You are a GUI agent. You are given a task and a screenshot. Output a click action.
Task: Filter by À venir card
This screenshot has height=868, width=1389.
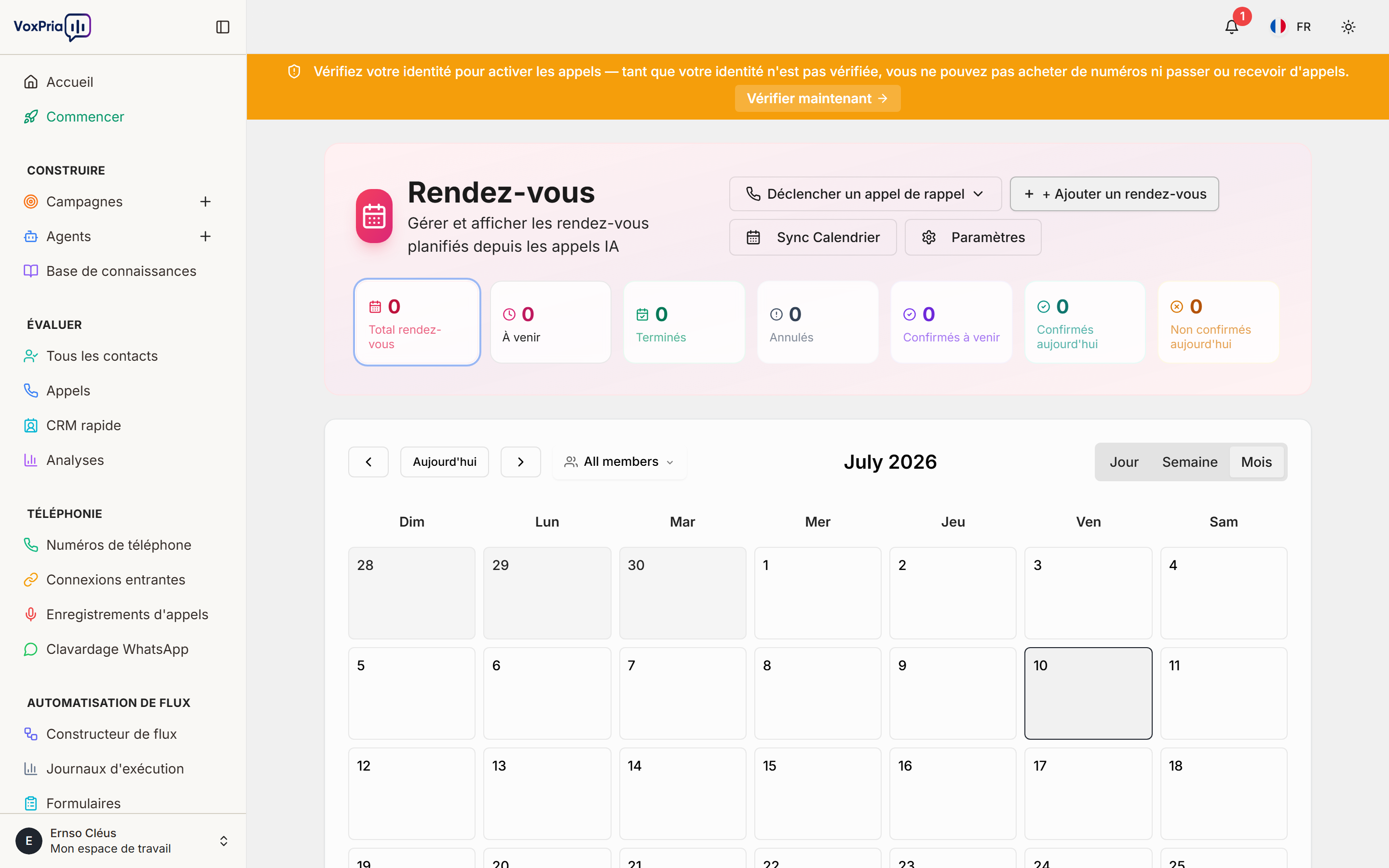click(550, 322)
